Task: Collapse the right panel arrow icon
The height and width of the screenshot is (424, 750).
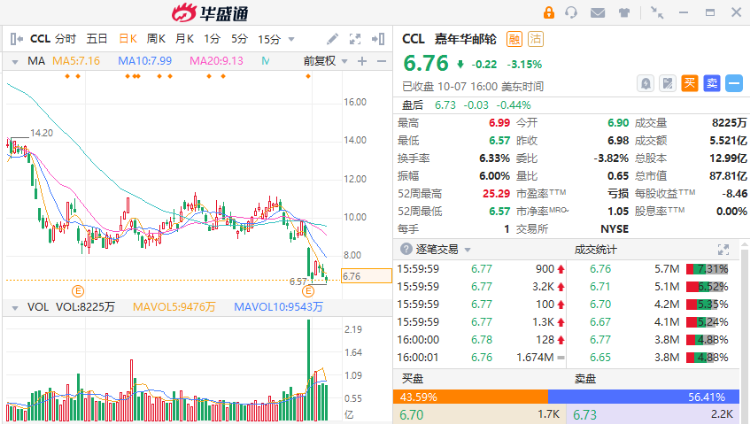Action: (378, 39)
